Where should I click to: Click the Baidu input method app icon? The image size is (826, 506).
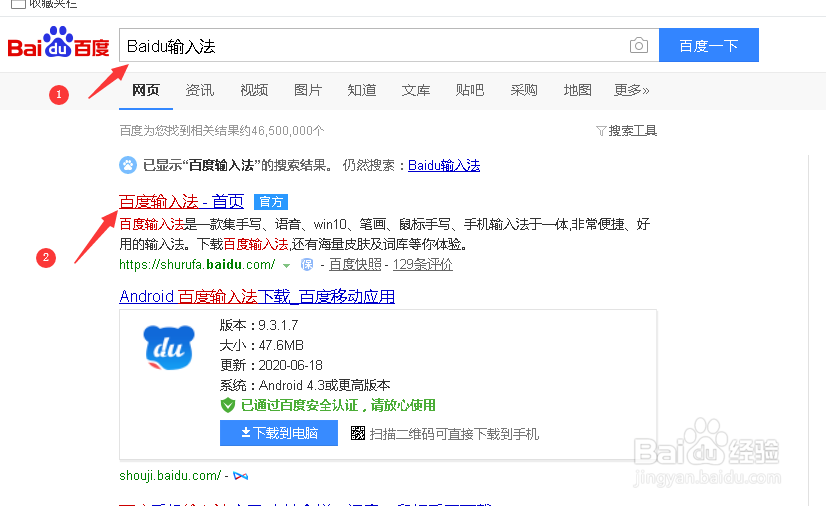pyautogui.click(x=169, y=347)
